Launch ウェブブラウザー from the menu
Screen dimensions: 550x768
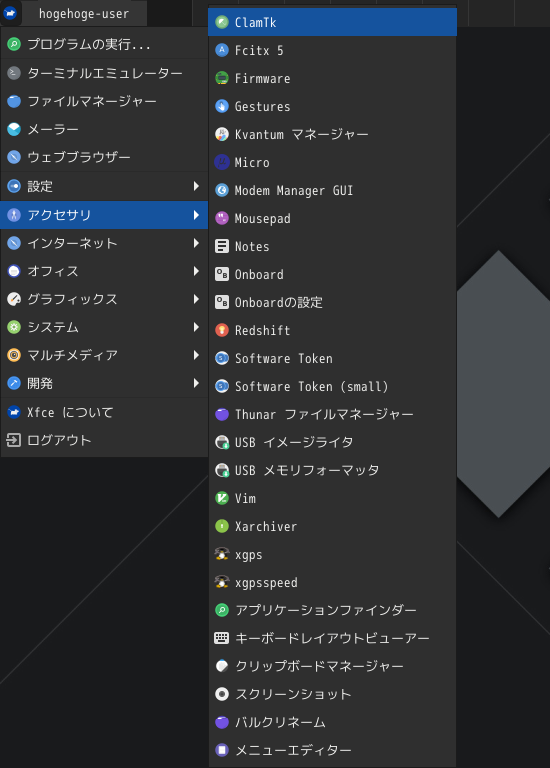(104, 157)
